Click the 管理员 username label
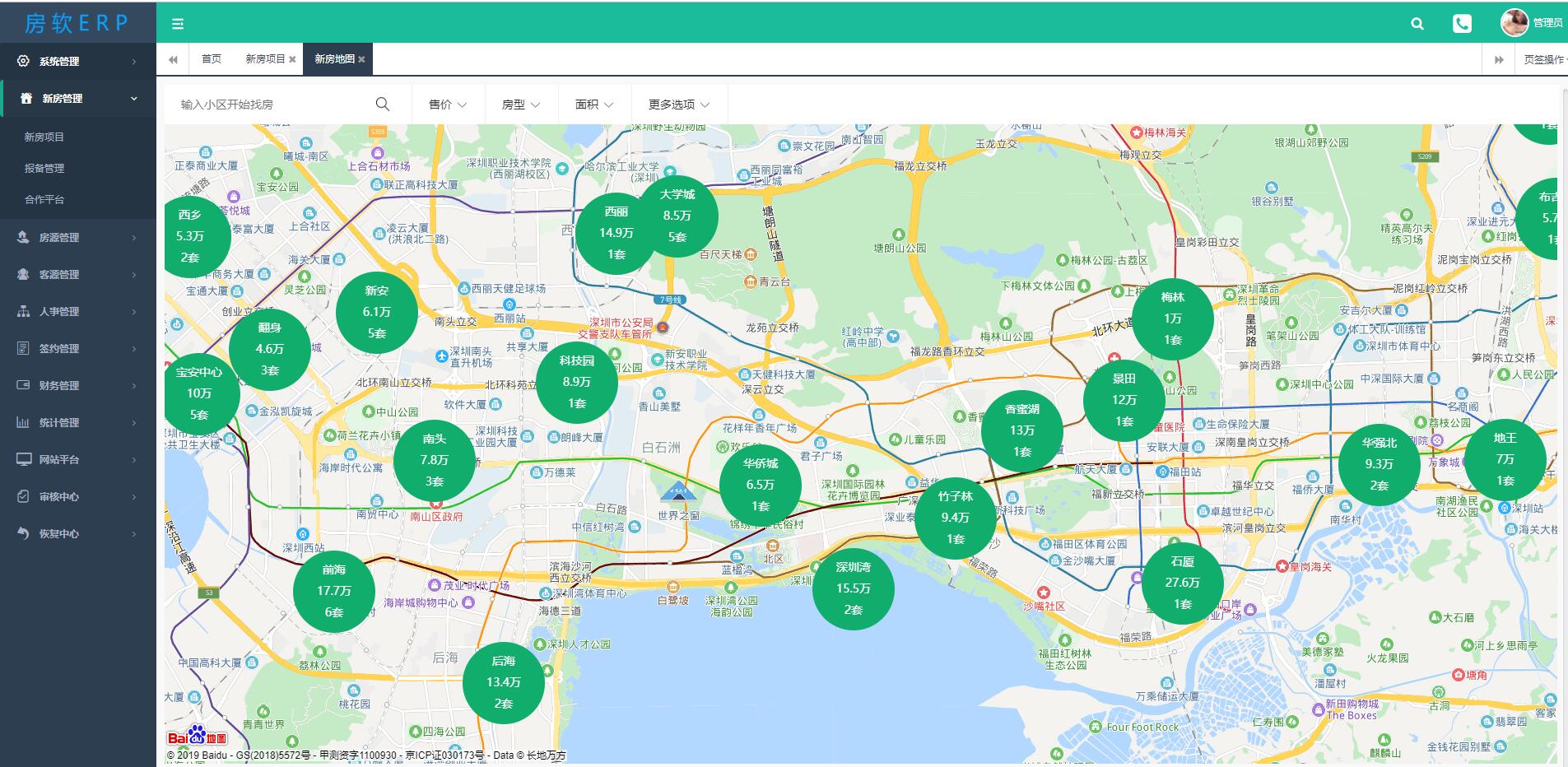 pyautogui.click(x=1547, y=23)
